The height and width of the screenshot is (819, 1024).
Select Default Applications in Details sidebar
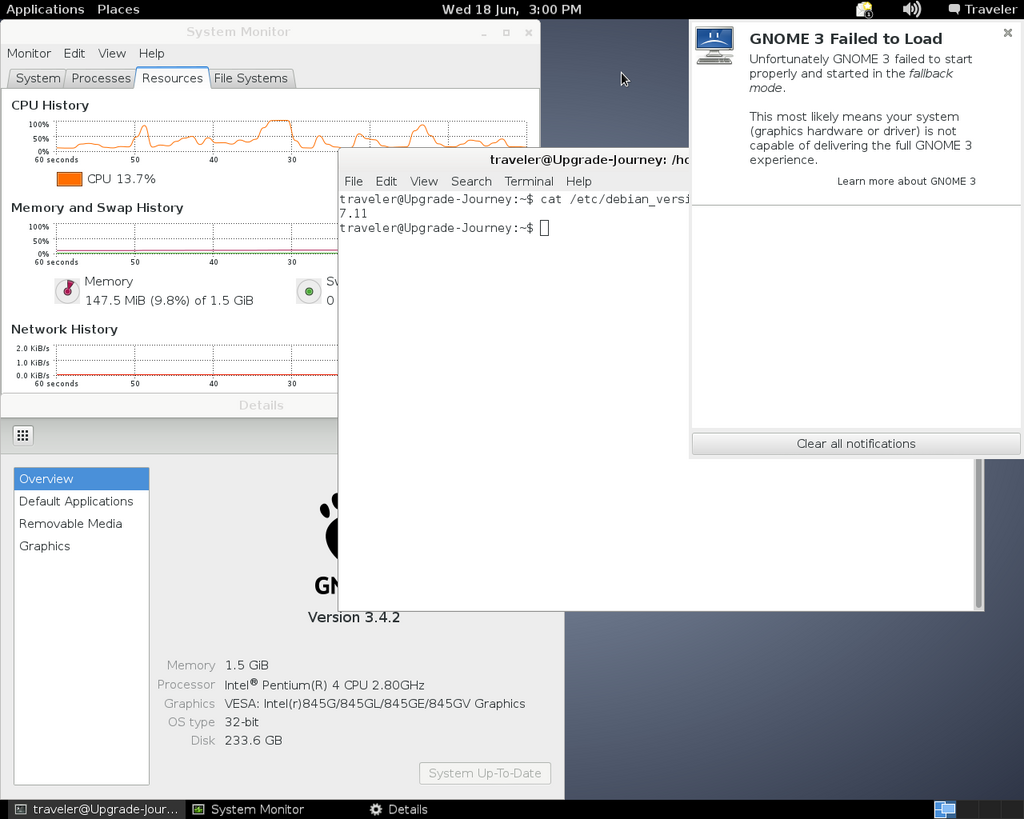point(82,502)
